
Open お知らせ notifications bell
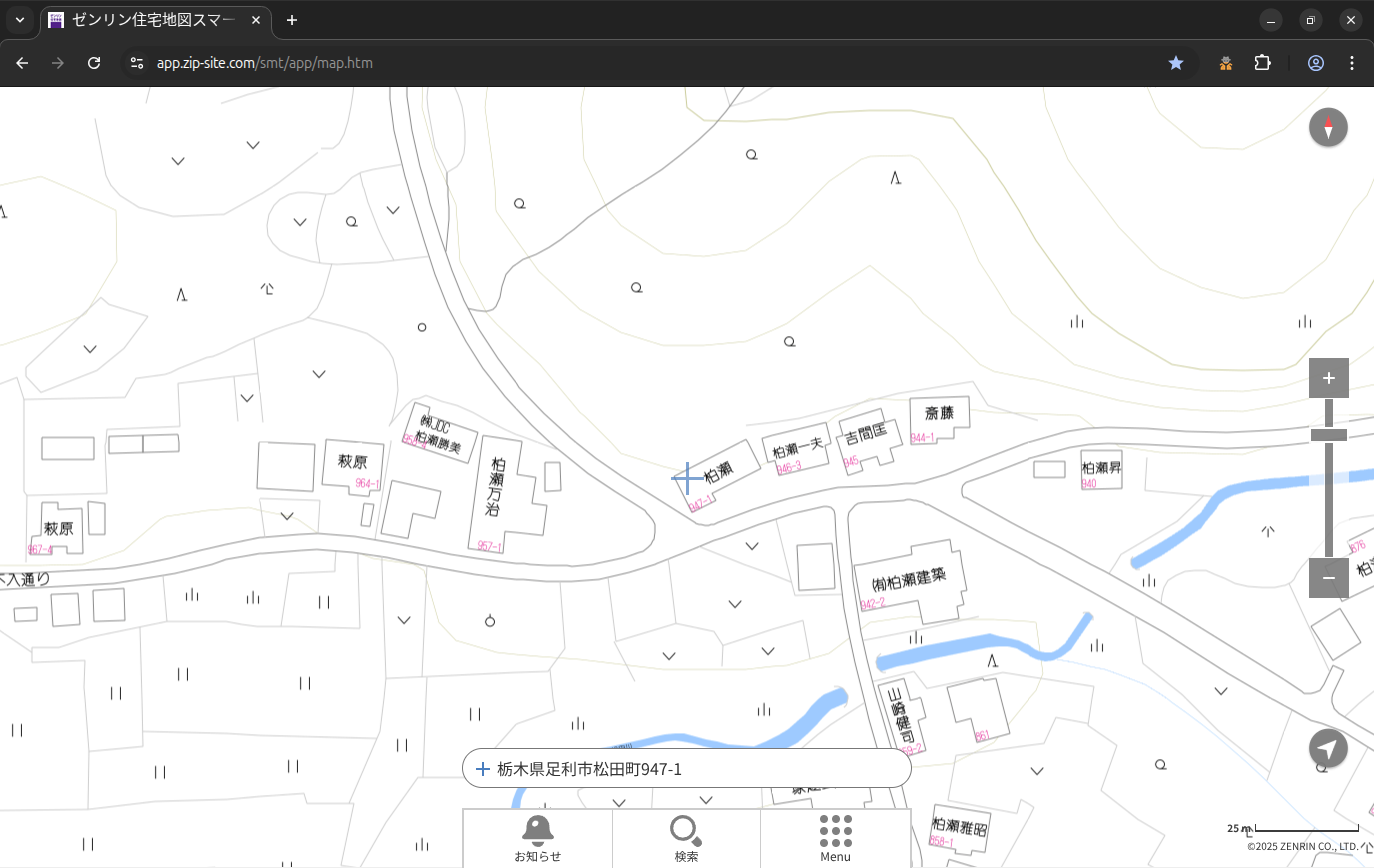[537, 838]
